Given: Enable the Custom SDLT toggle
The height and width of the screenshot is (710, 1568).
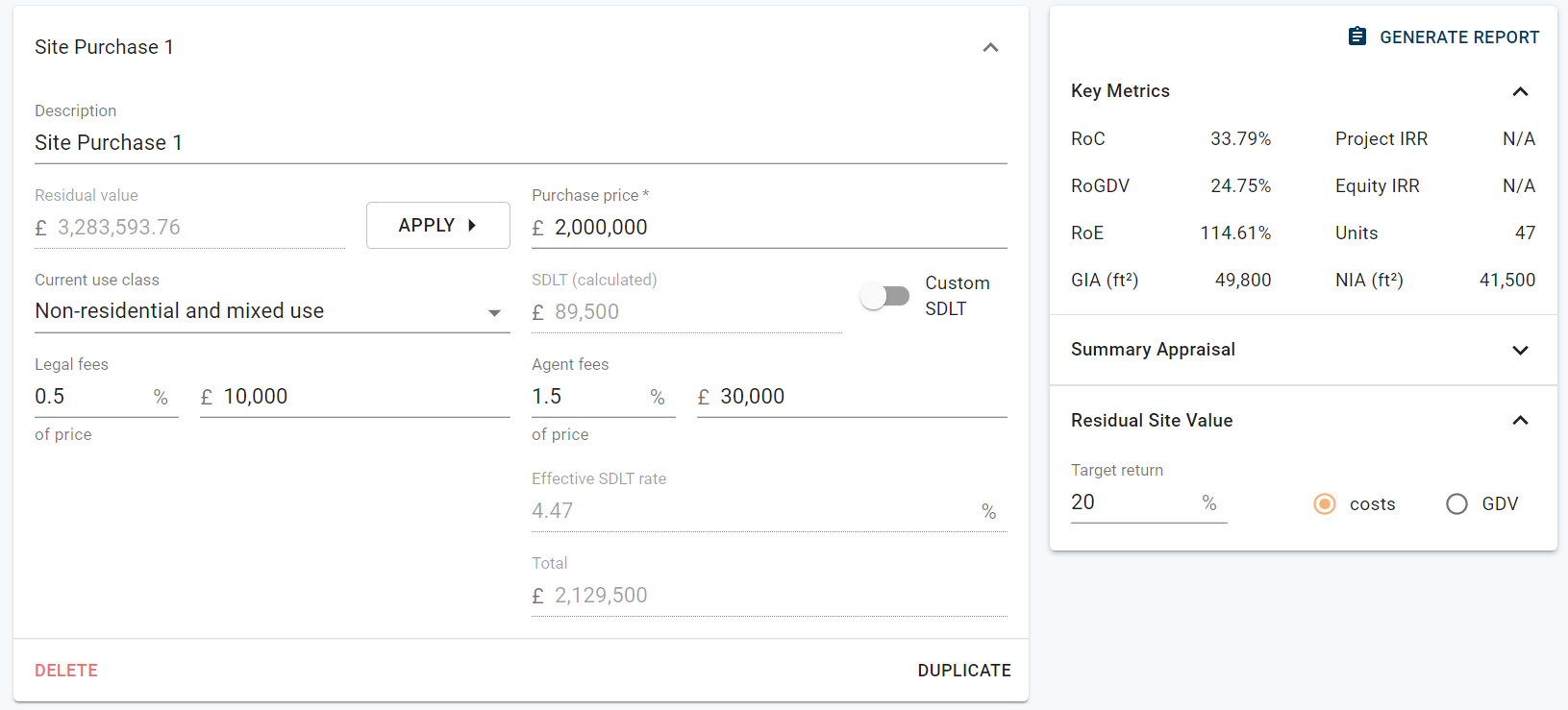Looking at the screenshot, I should (x=884, y=296).
